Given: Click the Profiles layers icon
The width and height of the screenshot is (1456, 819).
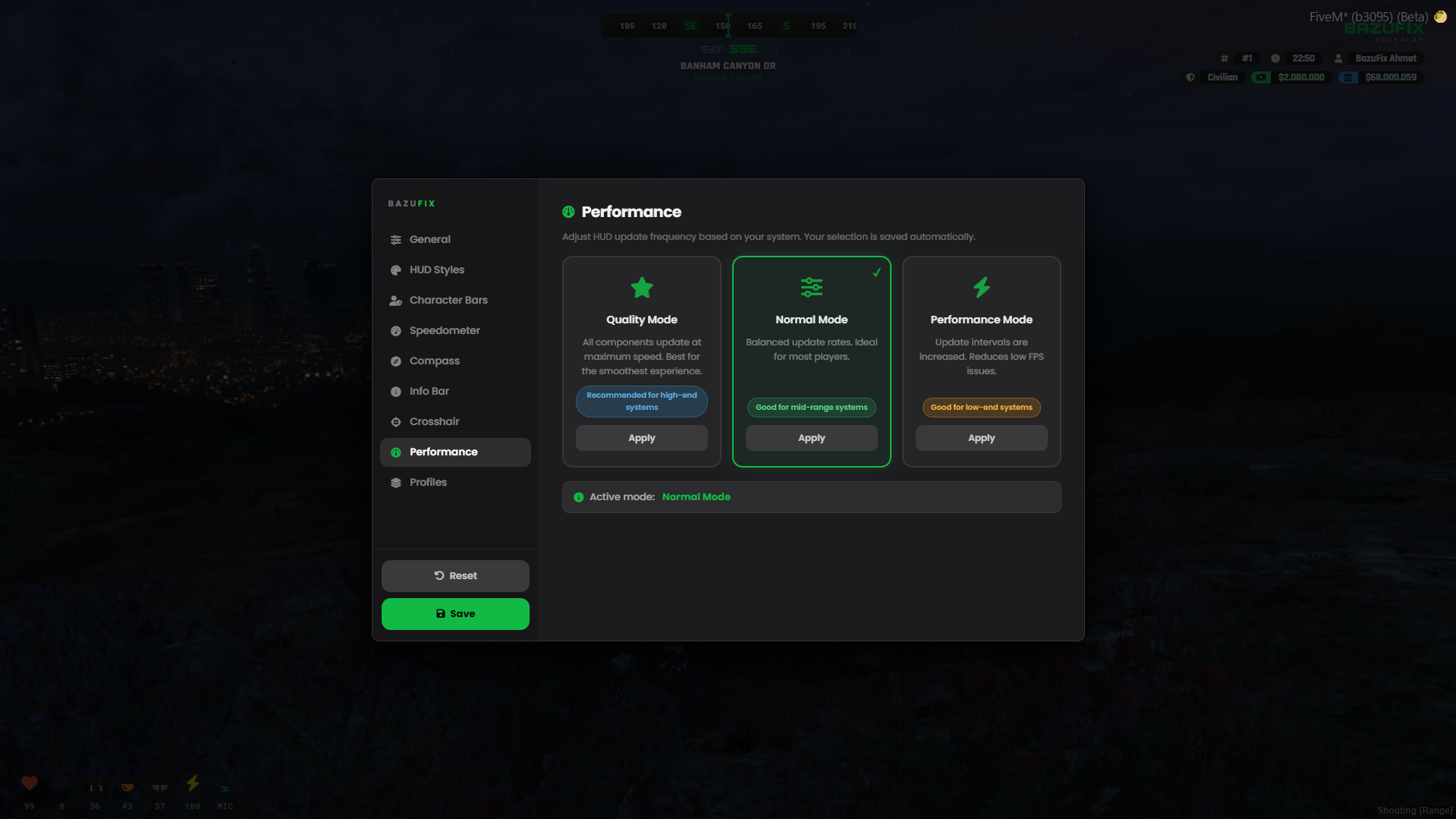Looking at the screenshot, I should (396, 483).
